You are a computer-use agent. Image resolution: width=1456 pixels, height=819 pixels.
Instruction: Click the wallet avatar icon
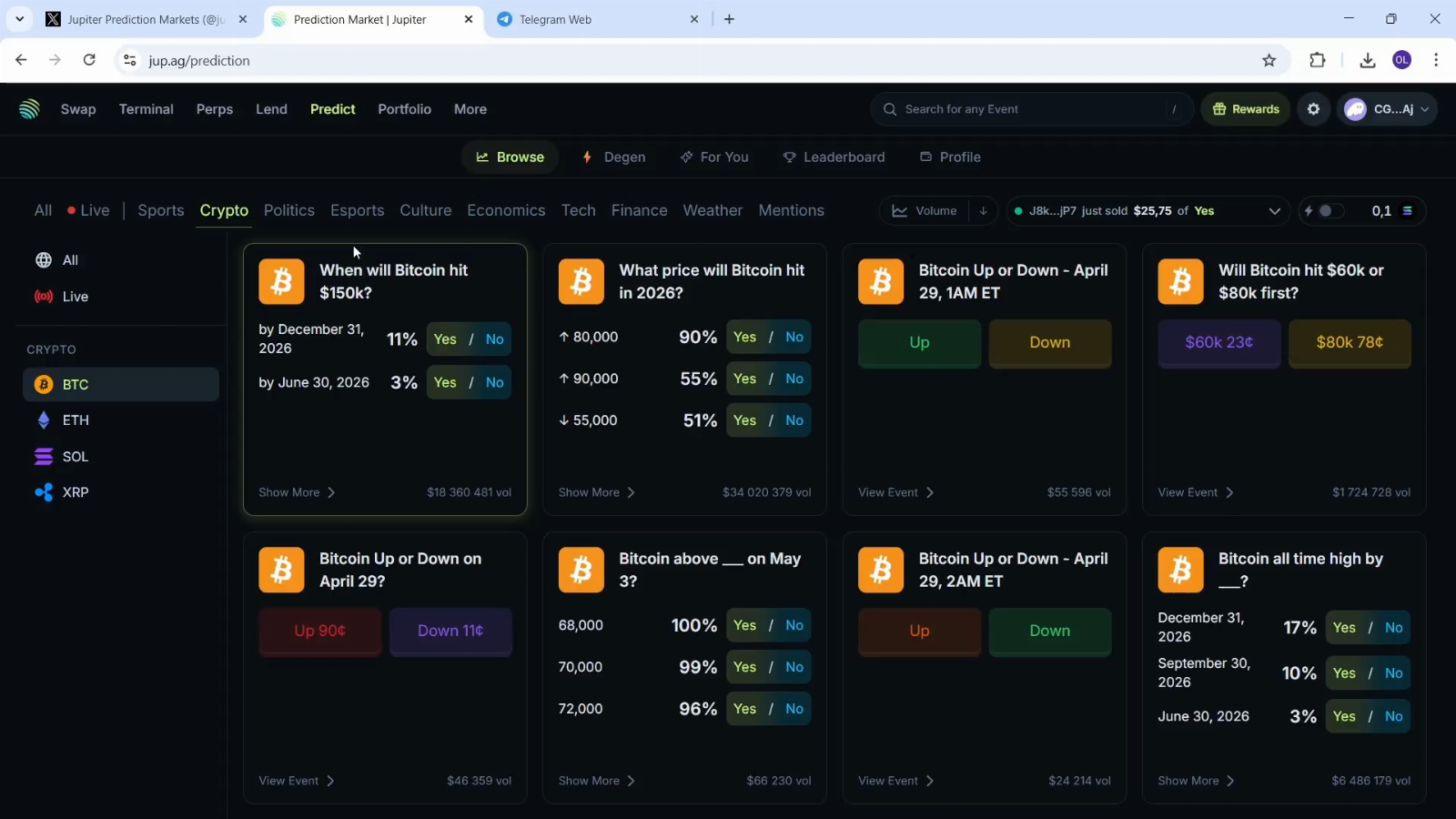(x=1356, y=109)
